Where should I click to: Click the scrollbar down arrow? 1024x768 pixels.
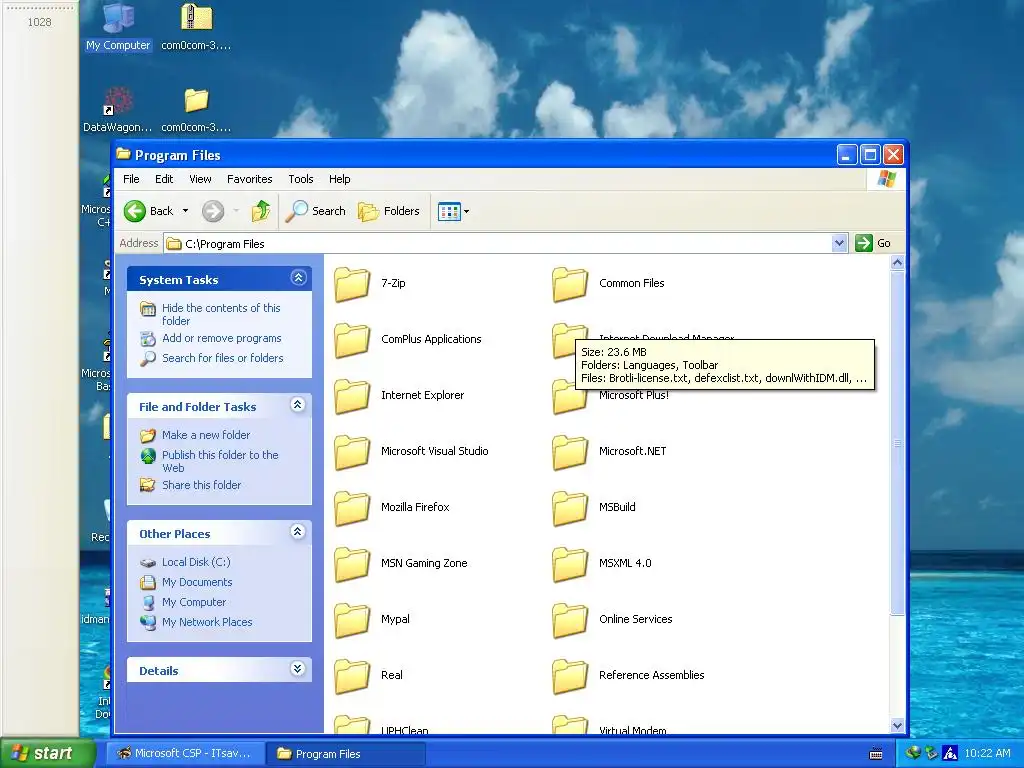[x=897, y=726]
